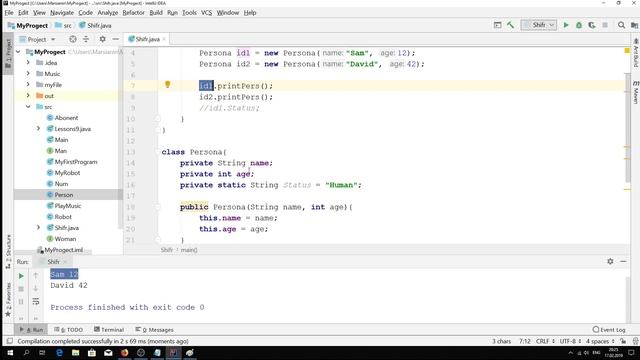Screen dimensions: 640x360
Task: Expand the out folder
Action: [28, 96]
